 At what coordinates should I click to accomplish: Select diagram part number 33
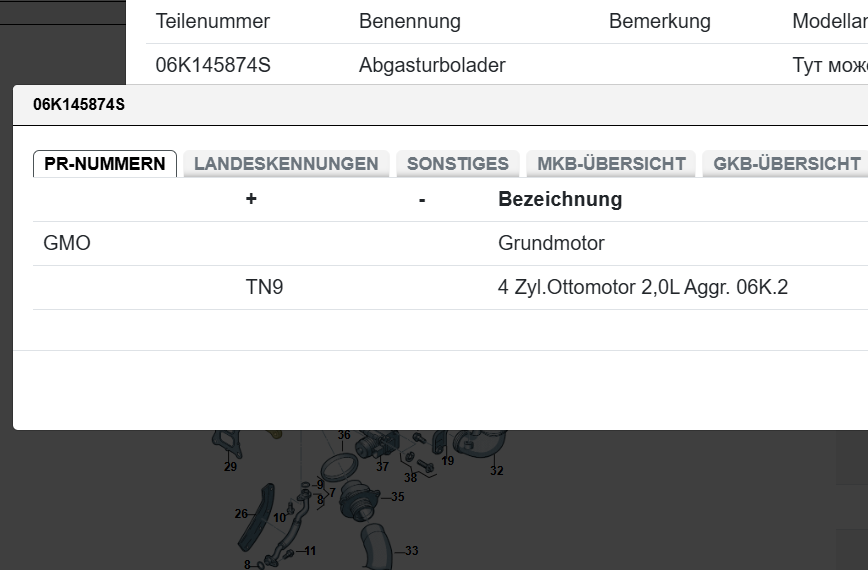pos(411,551)
